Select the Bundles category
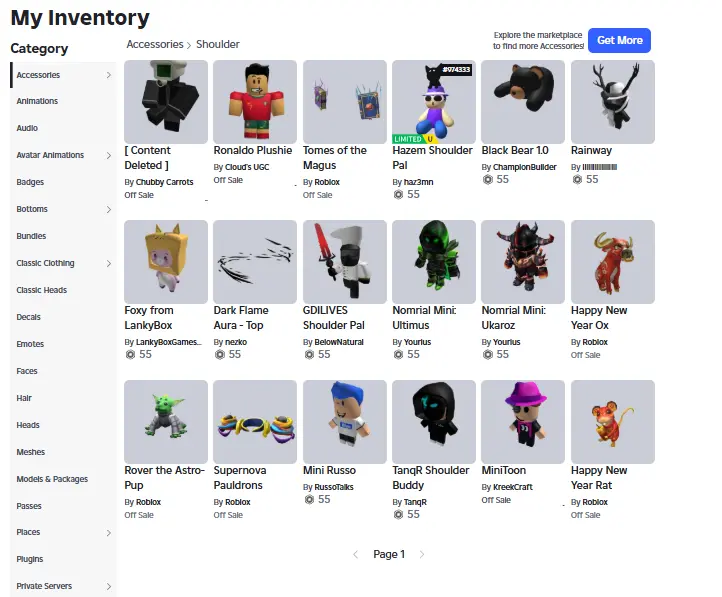This screenshot has width=722, height=597. (x=31, y=236)
